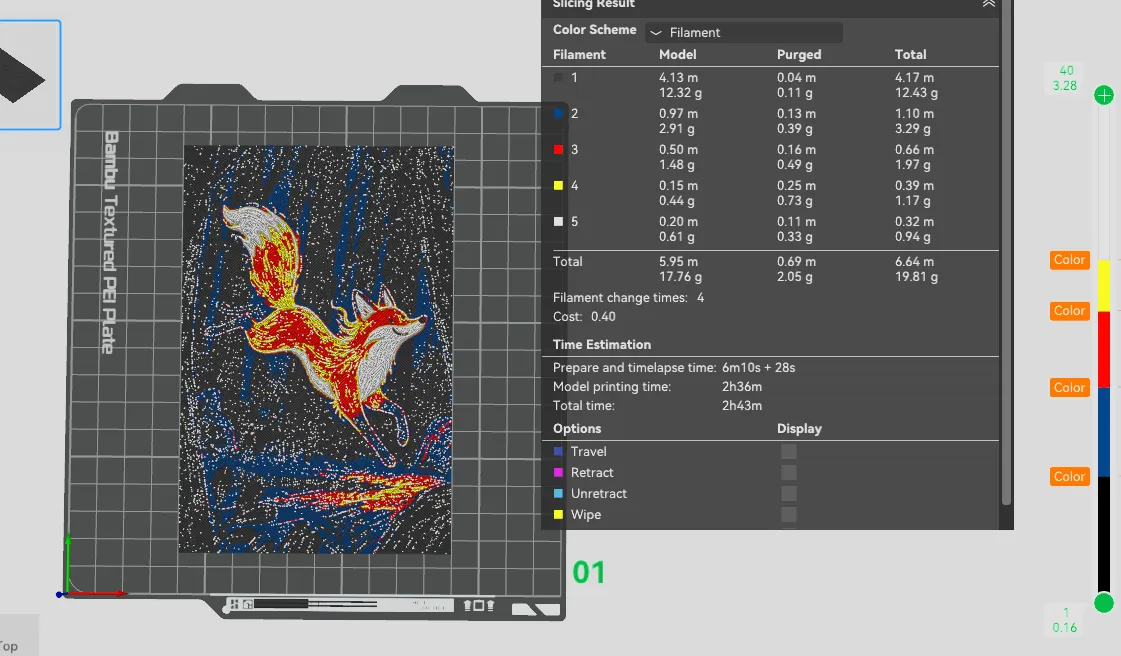Click the top layer label '40 3.28'

click(x=1065, y=78)
